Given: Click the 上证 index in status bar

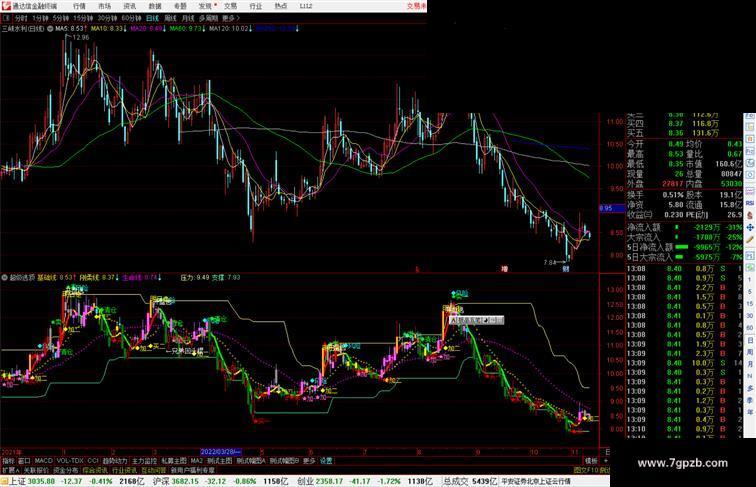Looking at the screenshot, I should [17, 481].
